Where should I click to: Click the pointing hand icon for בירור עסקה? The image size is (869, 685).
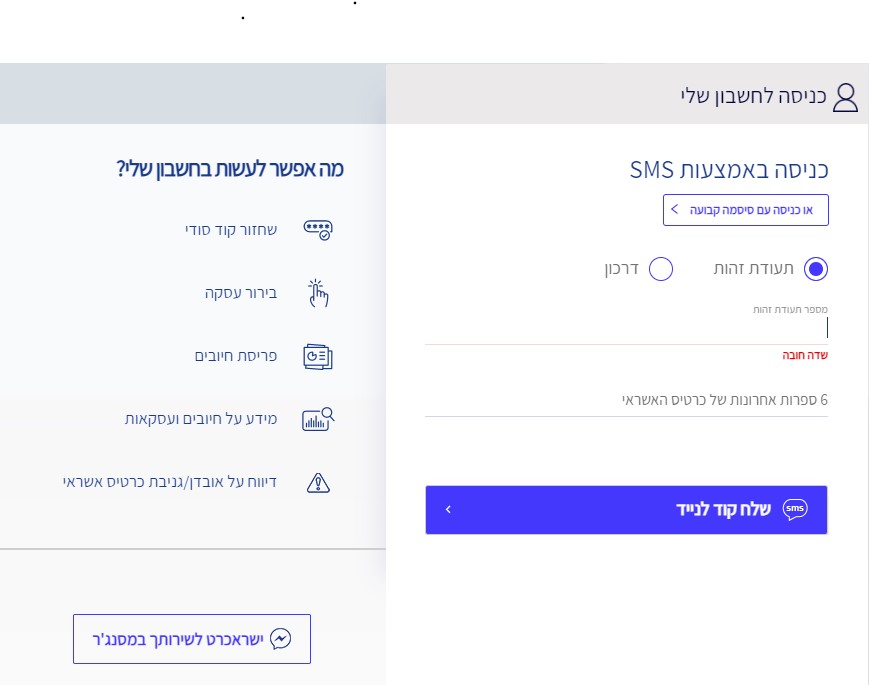318,293
